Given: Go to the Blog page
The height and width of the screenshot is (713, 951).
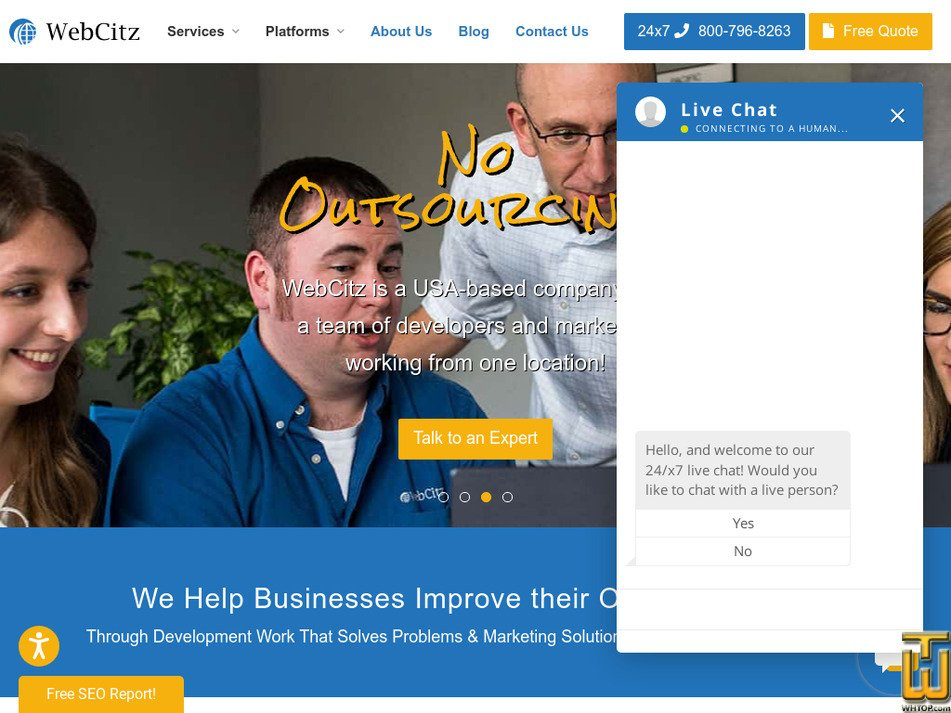Looking at the screenshot, I should [474, 32].
